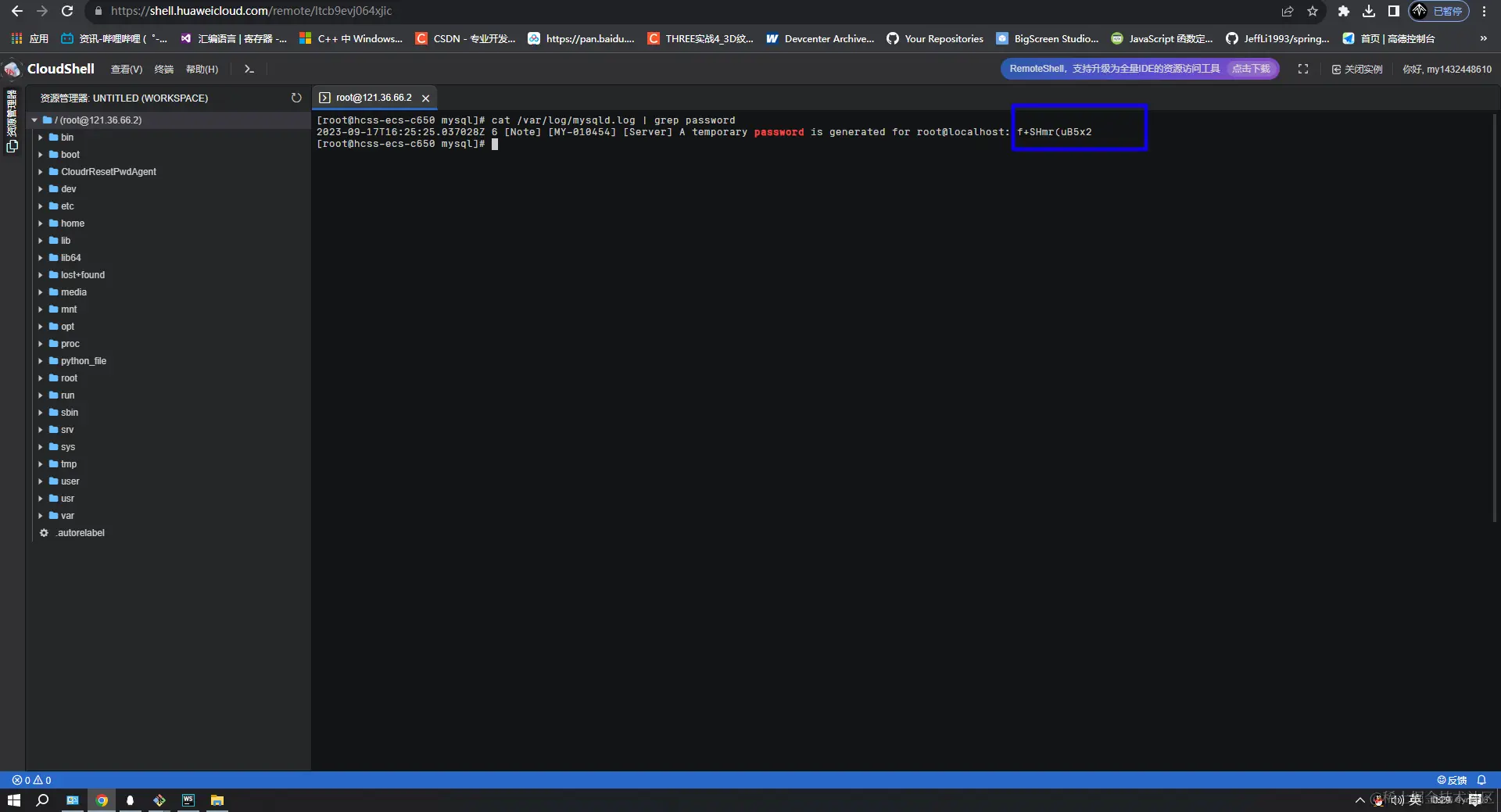Reload the browser page

click(67, 11)
